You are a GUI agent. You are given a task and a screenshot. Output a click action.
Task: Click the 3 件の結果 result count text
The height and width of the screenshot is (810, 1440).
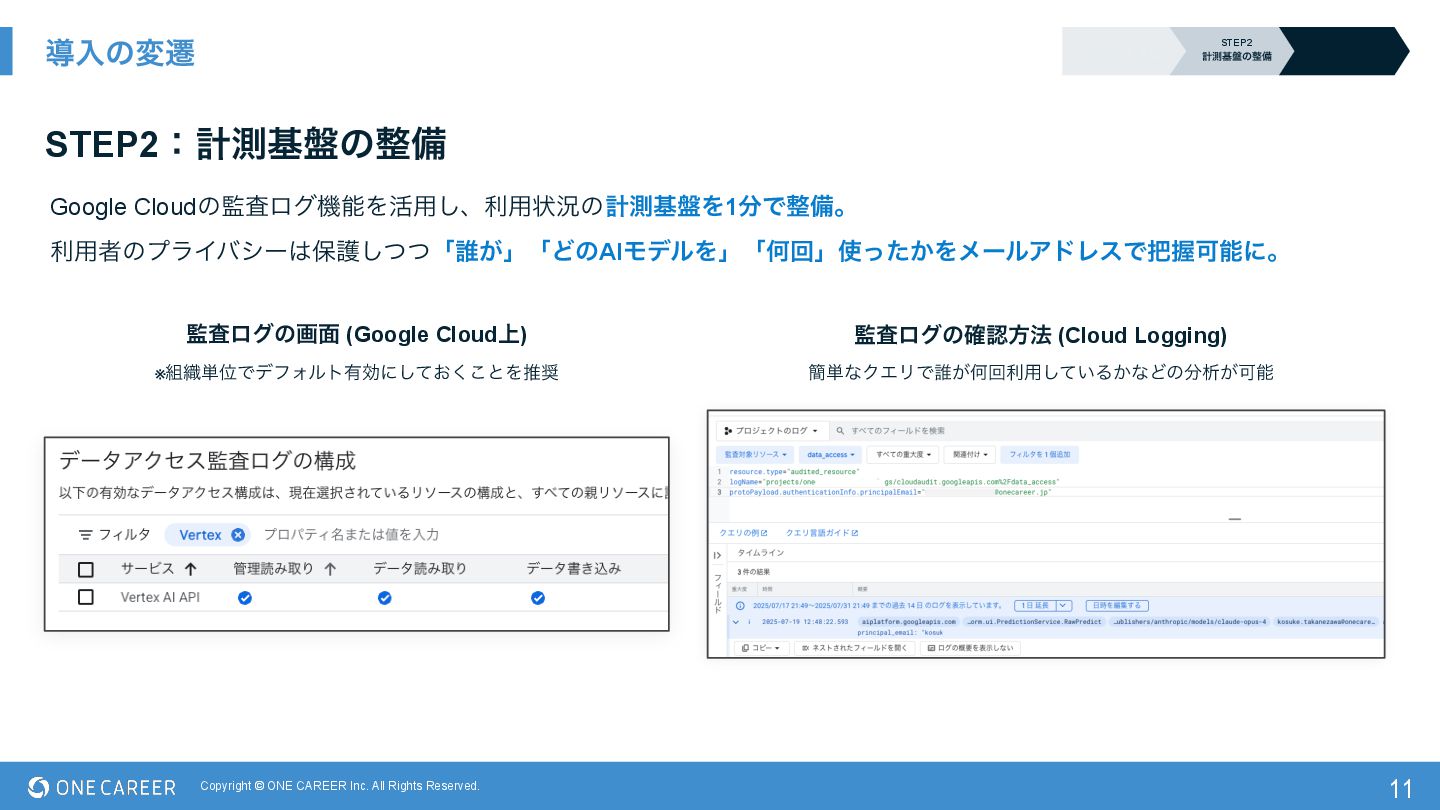click(x=753, y=572)
